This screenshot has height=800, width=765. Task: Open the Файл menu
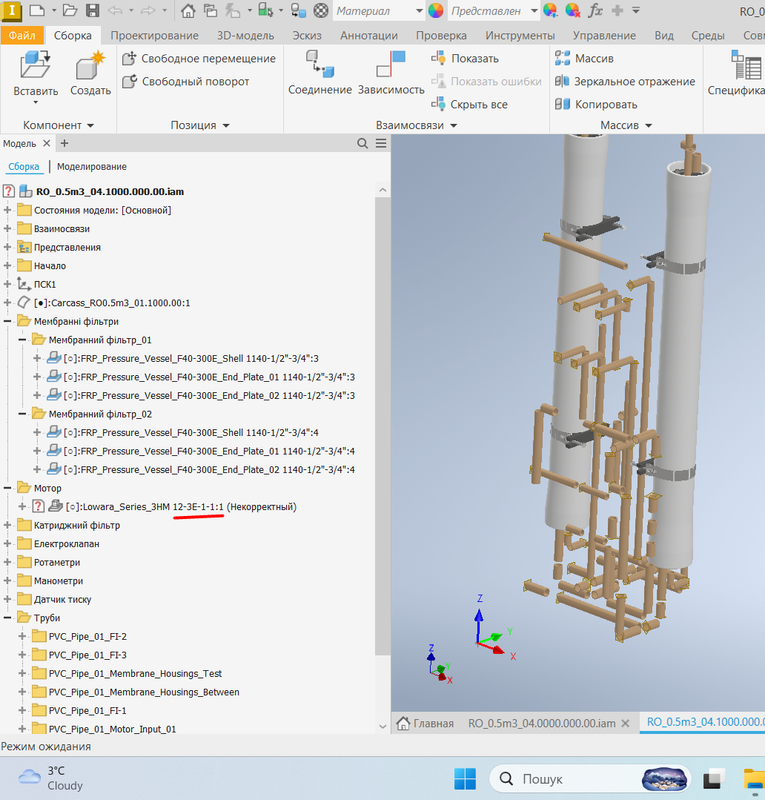point(22,35)
